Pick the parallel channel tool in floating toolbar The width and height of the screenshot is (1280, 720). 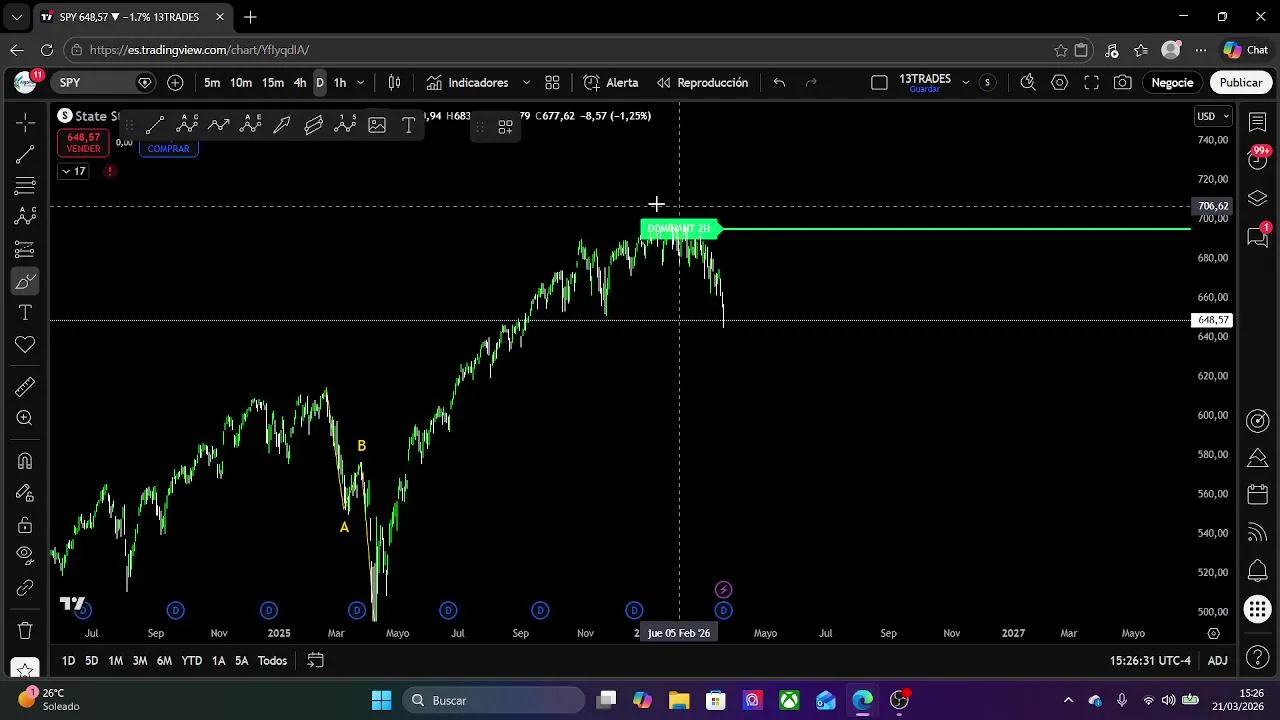pos(314,125)
